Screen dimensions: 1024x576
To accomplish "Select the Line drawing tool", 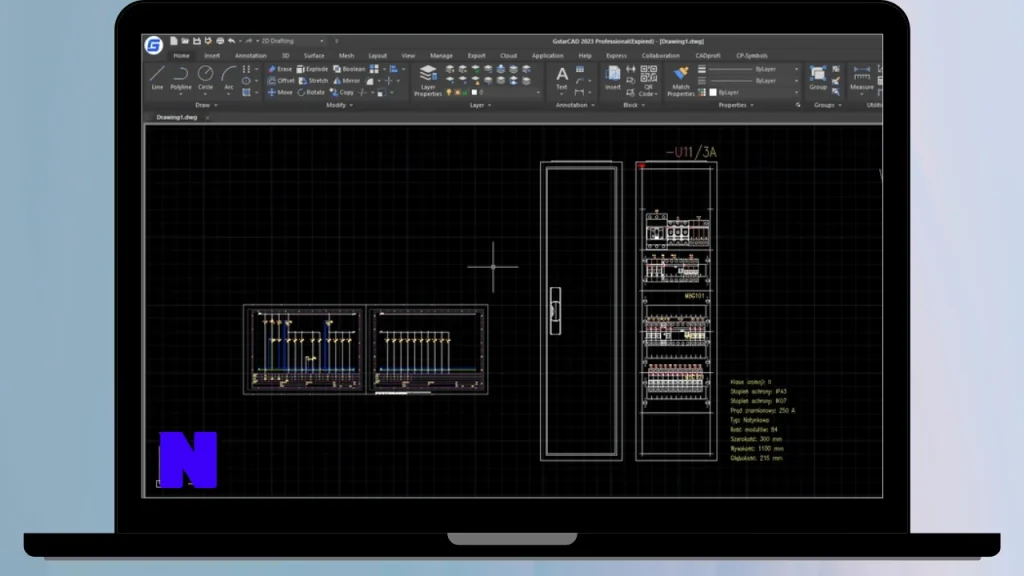I will coord(157,78).
